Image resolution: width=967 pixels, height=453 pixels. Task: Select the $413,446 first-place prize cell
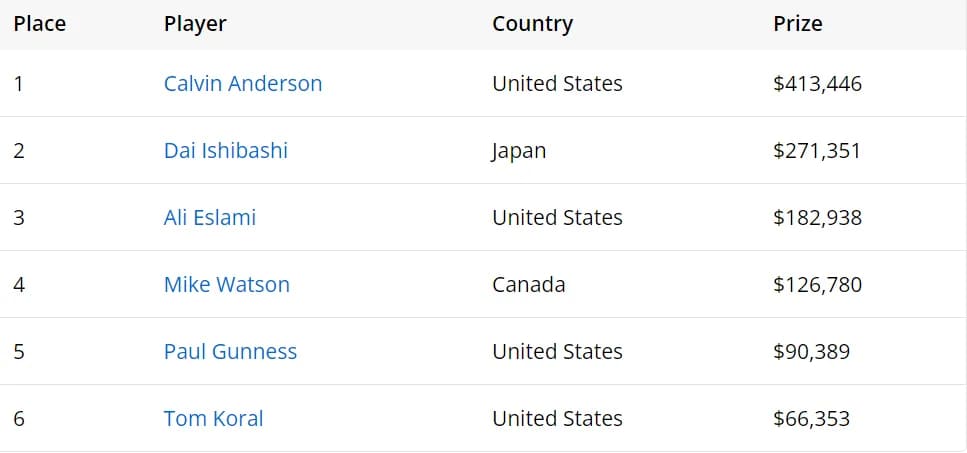(817, 84)
